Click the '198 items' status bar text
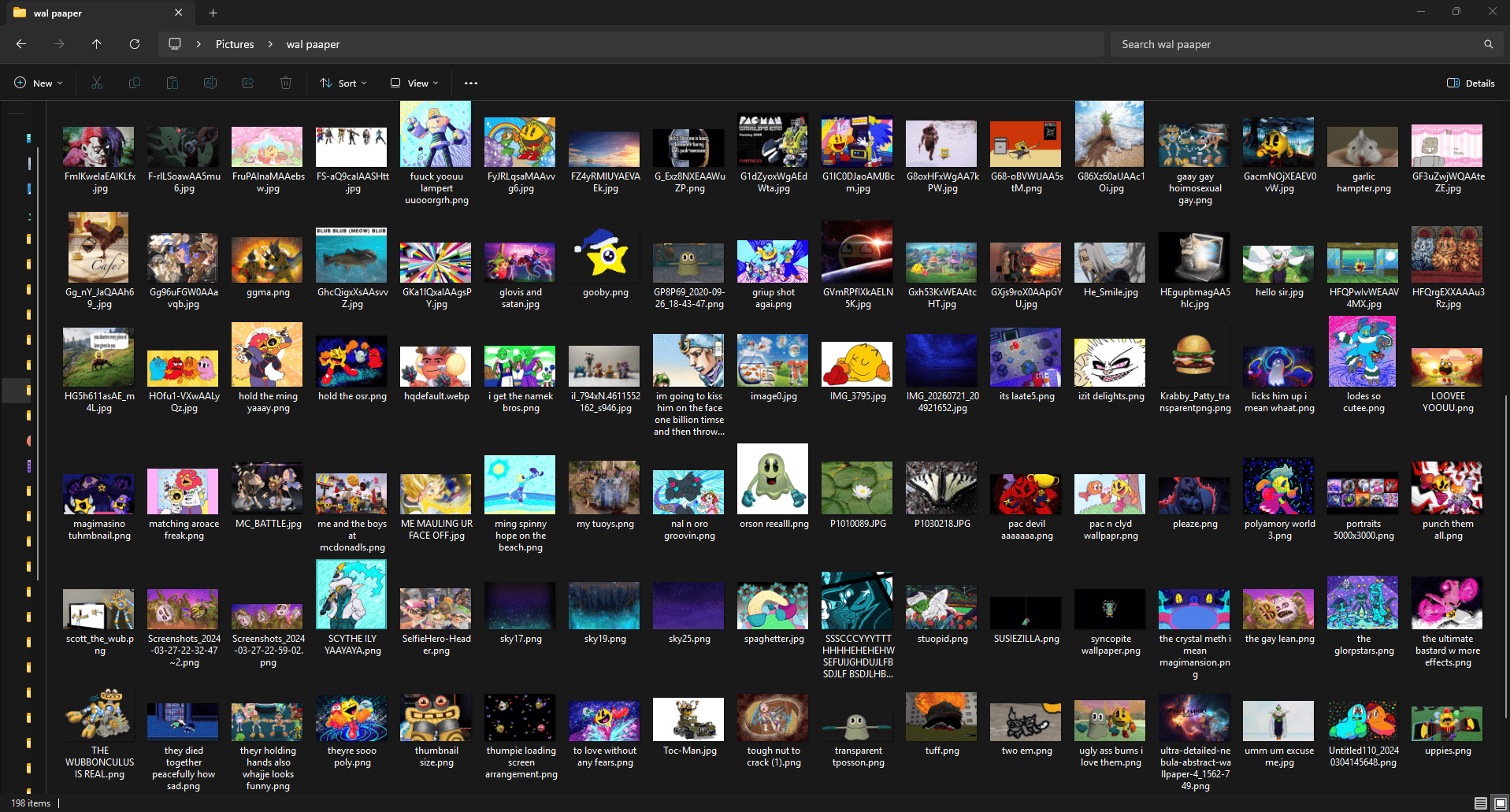This screenshot has width=1510, height=812. [x=31, y=803]
